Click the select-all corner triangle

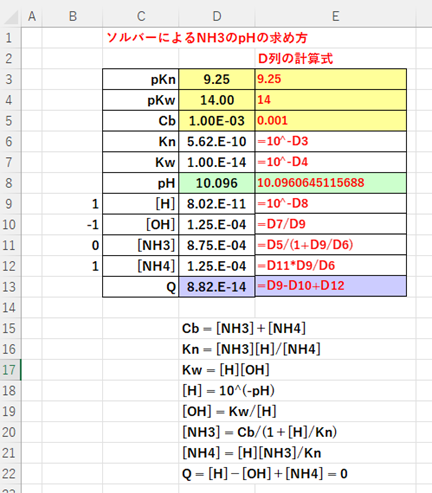click(12, 17)
